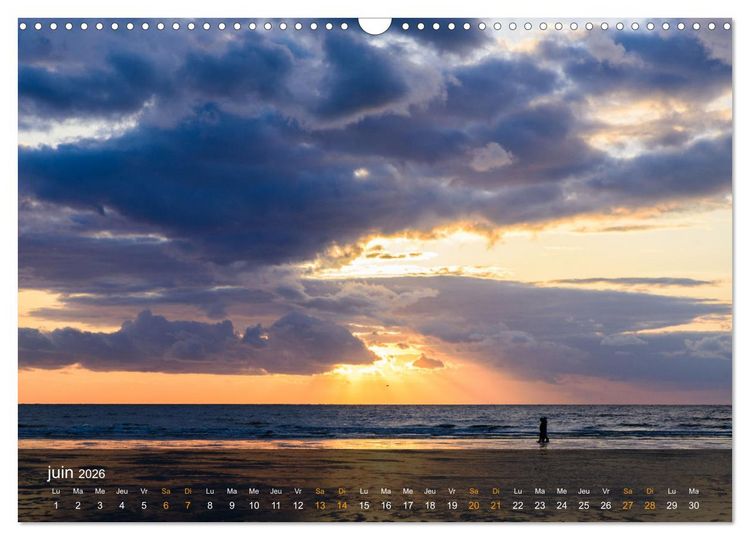Click the silhouetted walkers on the beach

click(x=543, y=430)
